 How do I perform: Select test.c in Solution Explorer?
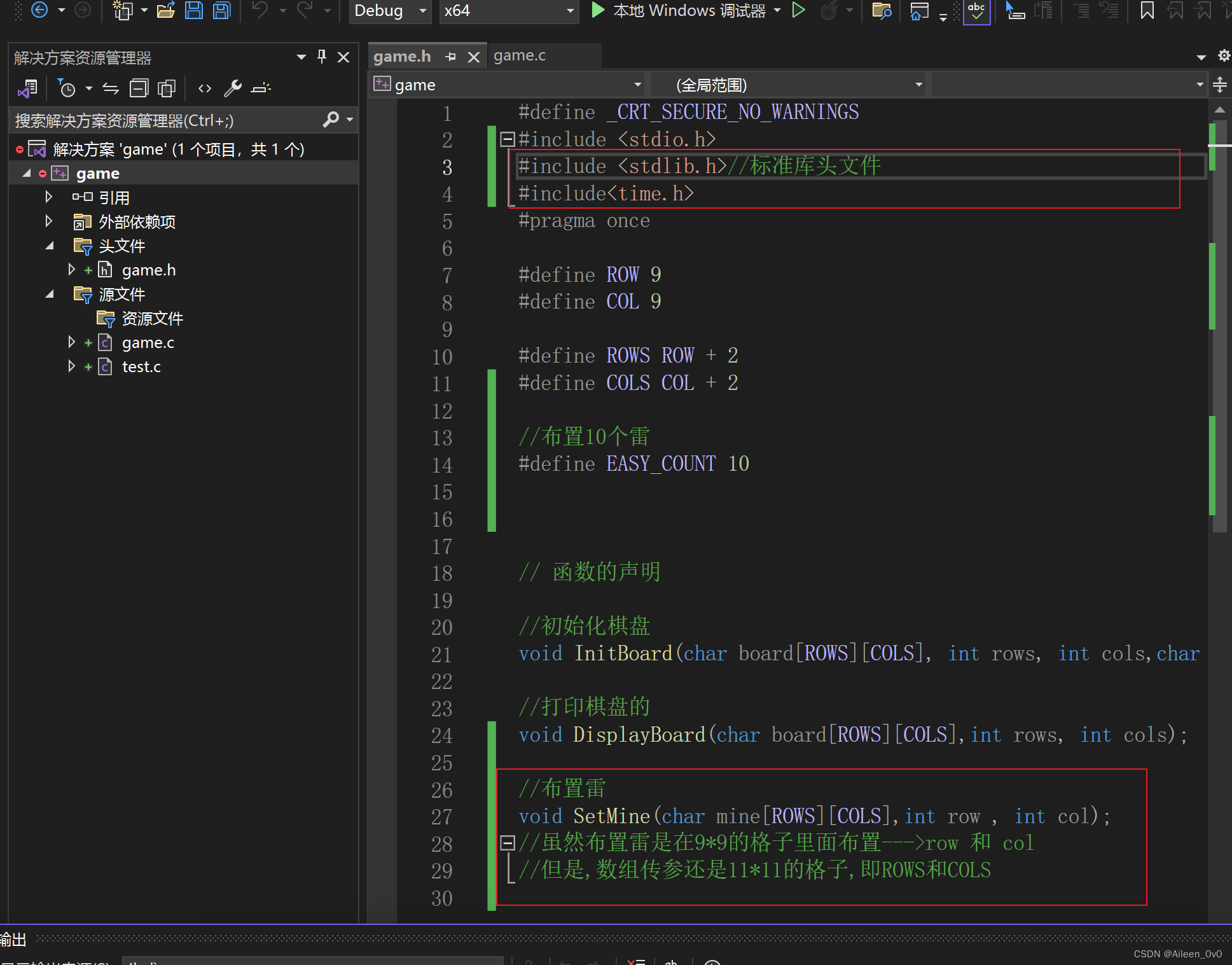pos(141,367)
